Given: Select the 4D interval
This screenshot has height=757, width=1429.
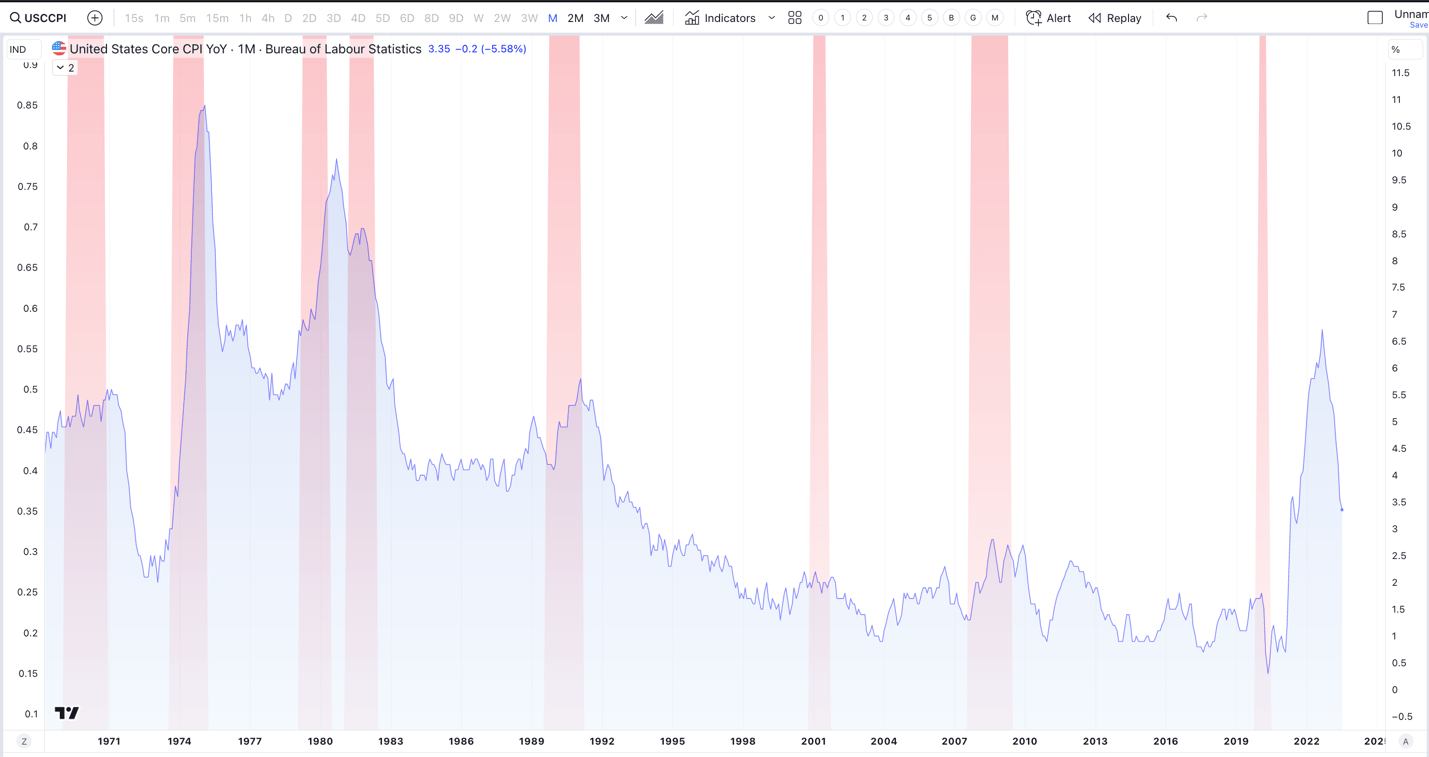Looking at the screenshot, I should (x=358, y=18).
